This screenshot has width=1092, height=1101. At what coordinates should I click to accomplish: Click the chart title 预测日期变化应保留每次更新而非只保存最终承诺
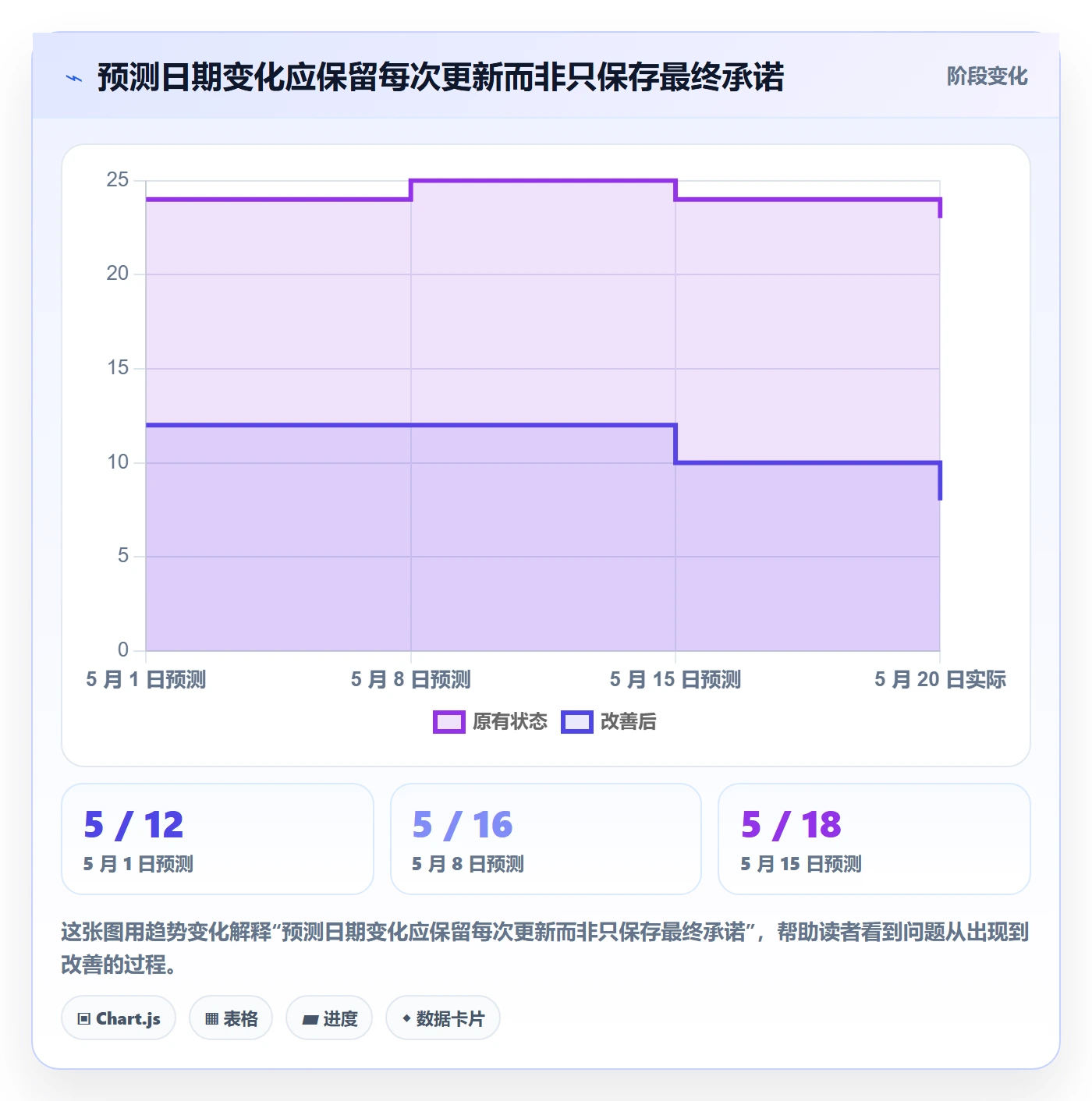point(441,77)
